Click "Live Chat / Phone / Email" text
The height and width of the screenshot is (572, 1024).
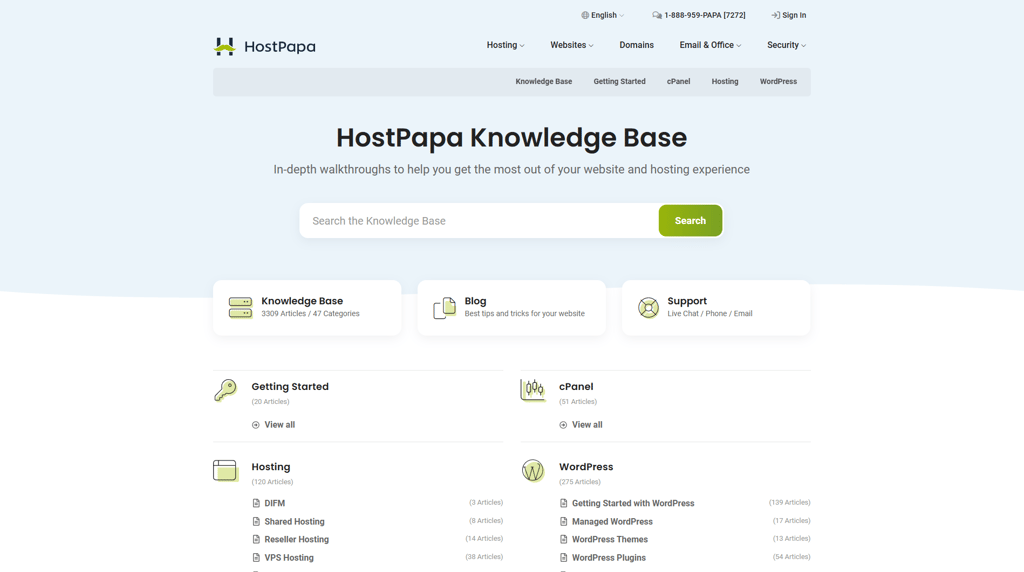pyautogui.click(x=710, y=314)
